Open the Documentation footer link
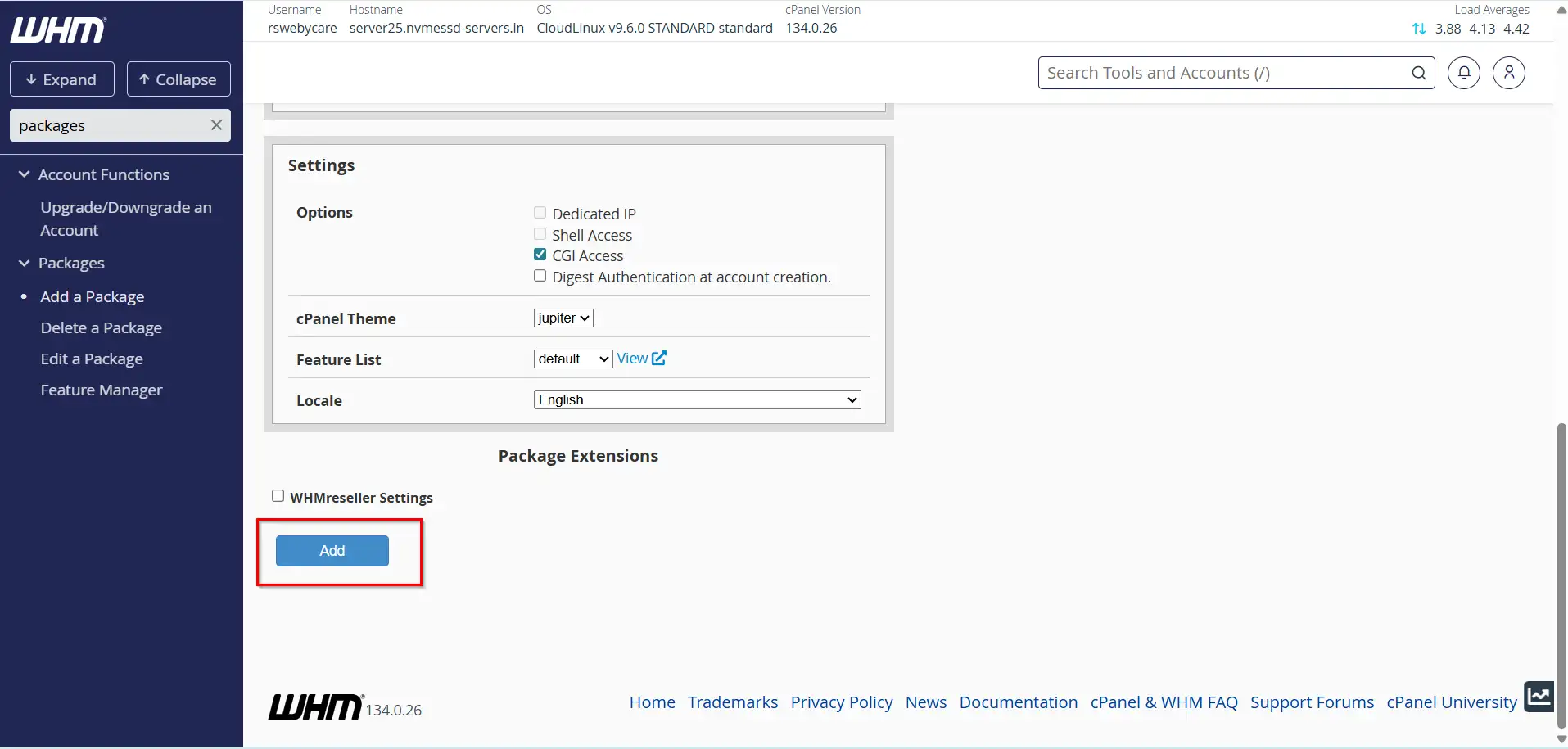 click(x=1019, y=702)
